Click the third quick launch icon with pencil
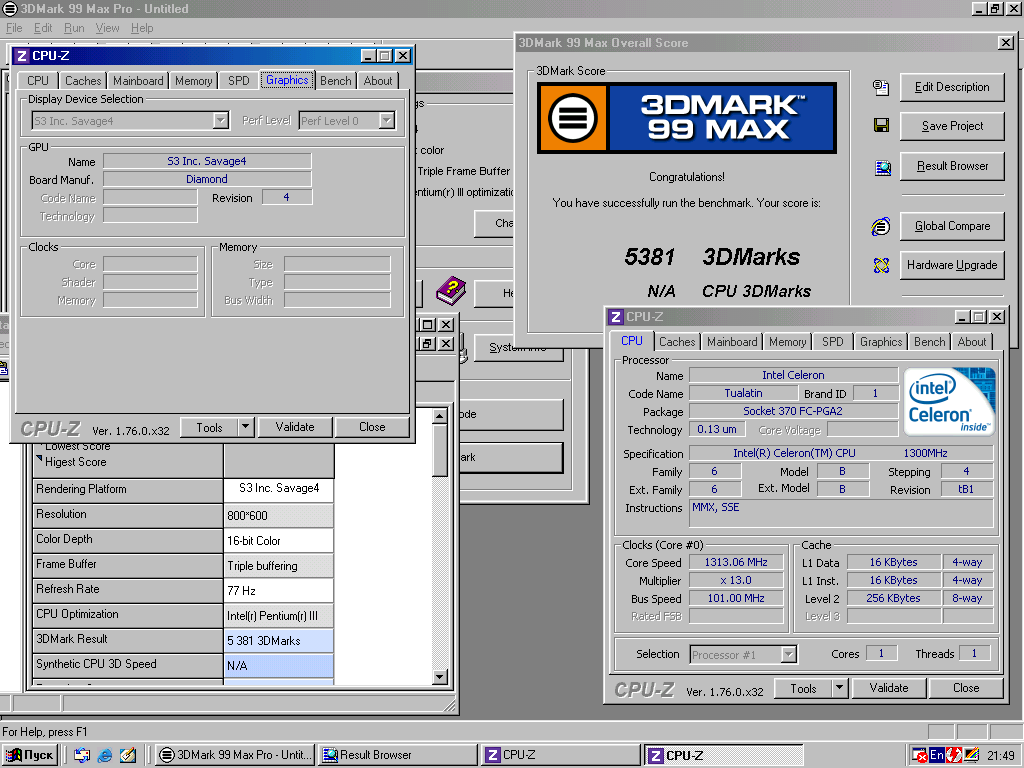The width and height of the screenshot is (1024, 768). tap(128, 755)
